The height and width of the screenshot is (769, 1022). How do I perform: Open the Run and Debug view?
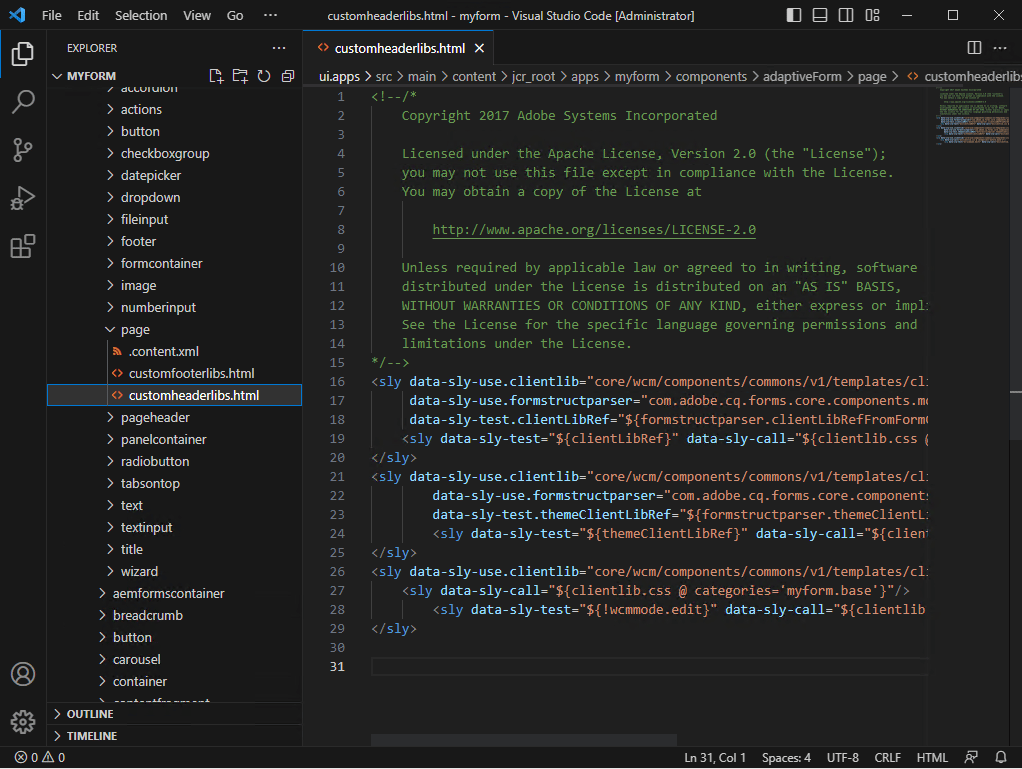click(22, 198)
